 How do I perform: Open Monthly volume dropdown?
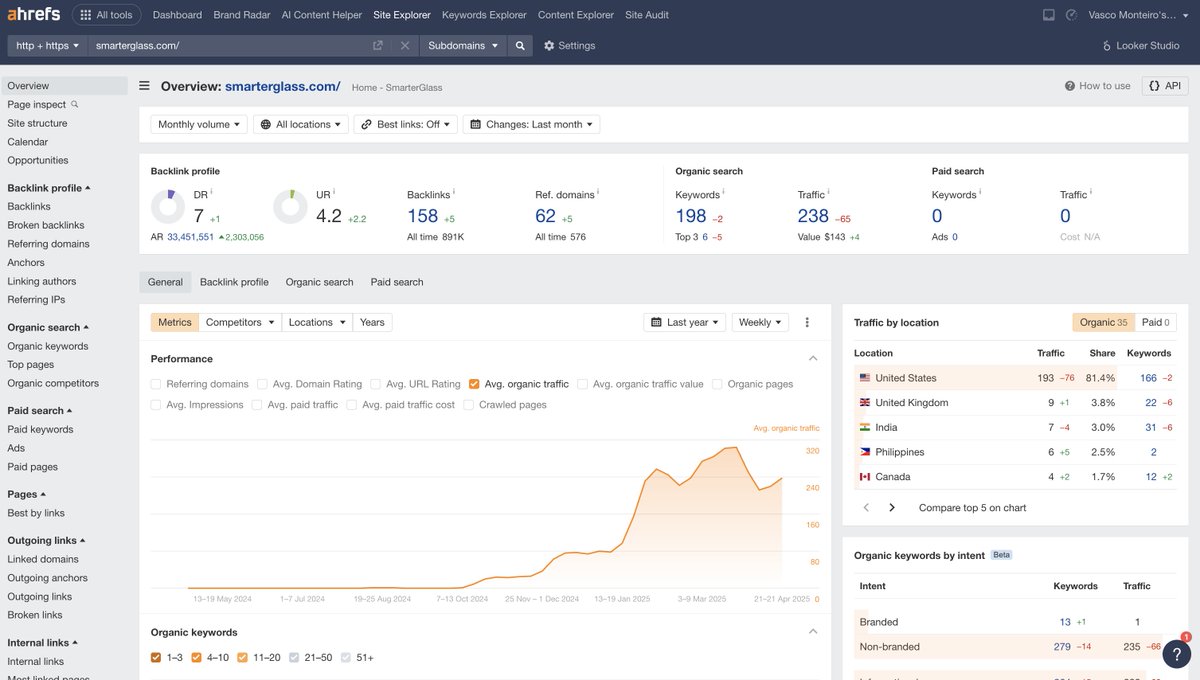point(199,124)
